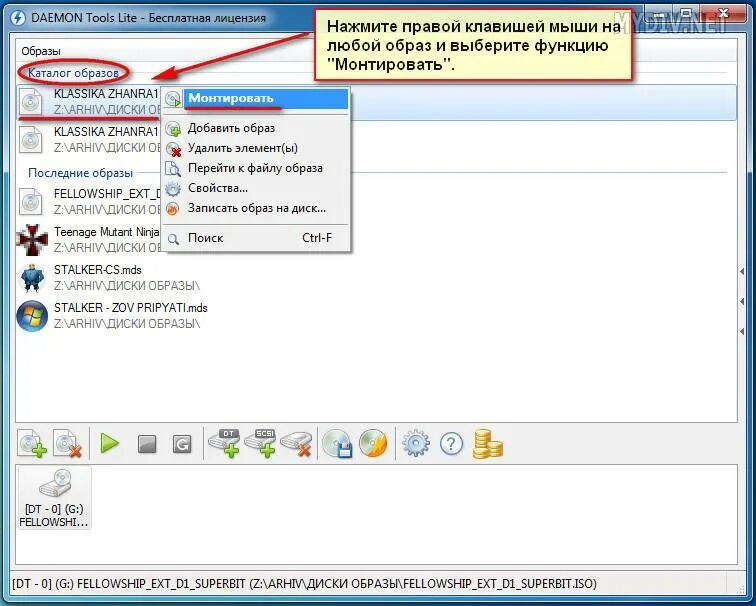
Task: Click the Remount all images icon
Action: (182, 444)
